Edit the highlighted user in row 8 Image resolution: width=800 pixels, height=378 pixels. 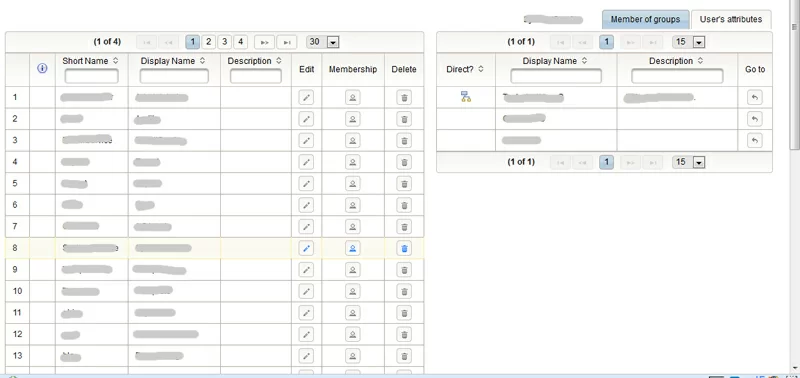pyautogui.click(x=306, y=248)
